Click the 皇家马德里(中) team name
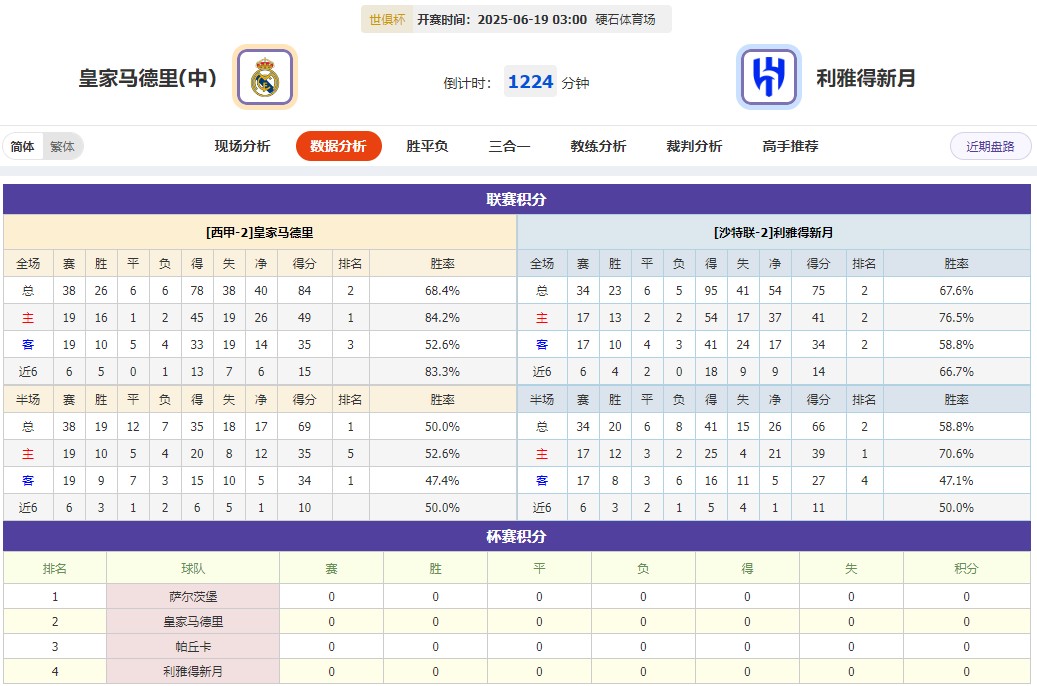Image resolution: width=1037 pixels, height=686 pixels. coord(145,76)
